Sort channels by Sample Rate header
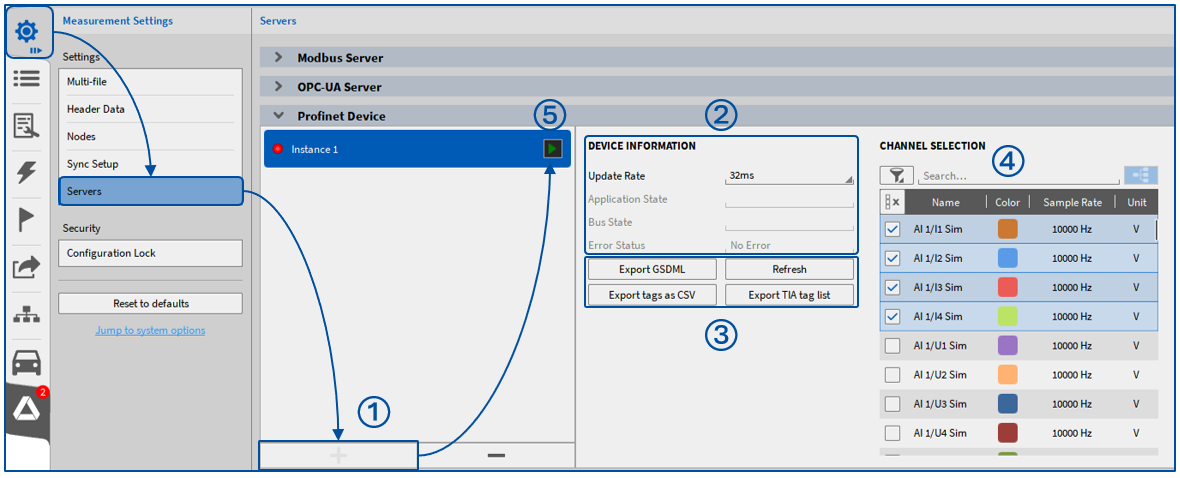The image size is (1180, 478). tap(1072, 202)
